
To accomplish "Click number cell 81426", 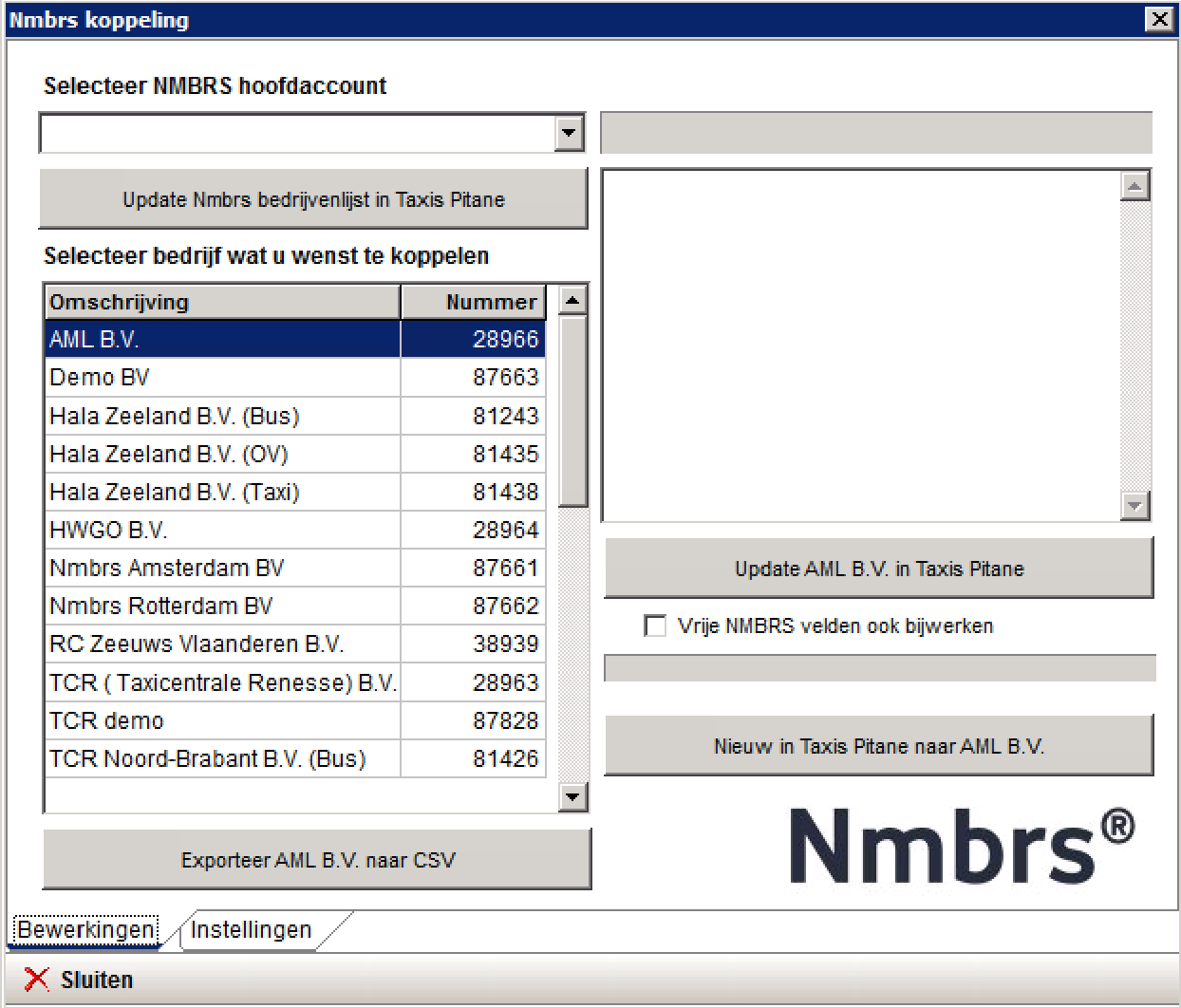I will coord(473,758).
